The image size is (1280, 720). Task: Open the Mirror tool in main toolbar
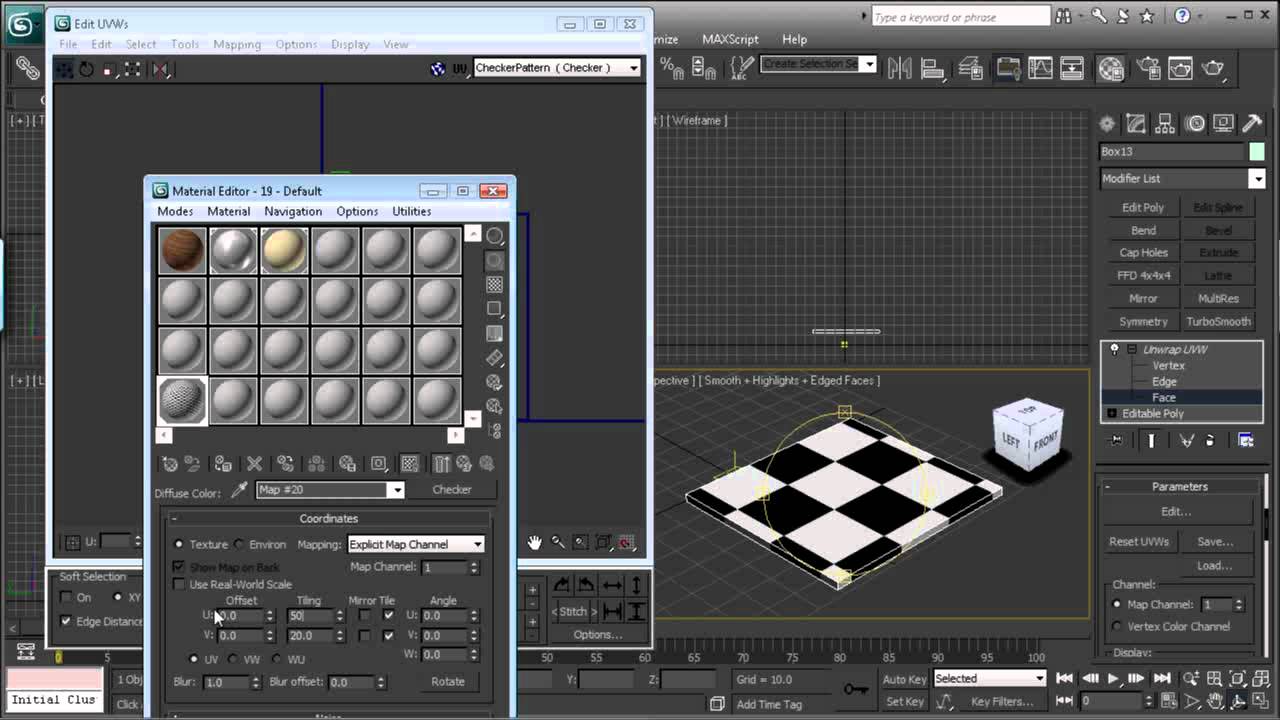pos(898,68)
